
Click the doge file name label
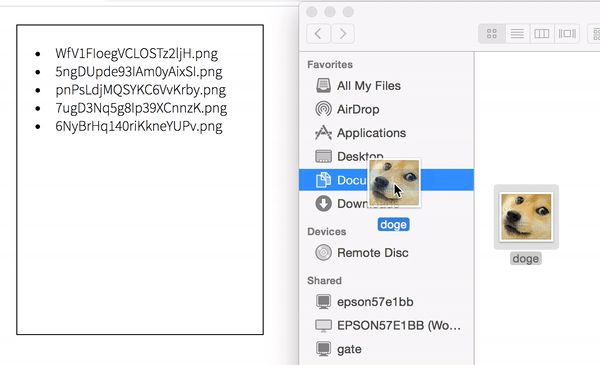[526, 259]
